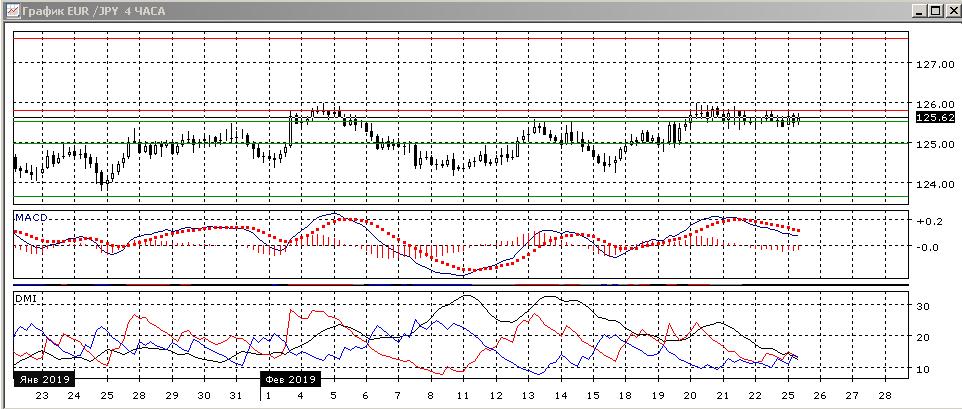Click the +0.2 MACD scale label
This screenshot has height=409, width=962.
(x=929, y=221)
